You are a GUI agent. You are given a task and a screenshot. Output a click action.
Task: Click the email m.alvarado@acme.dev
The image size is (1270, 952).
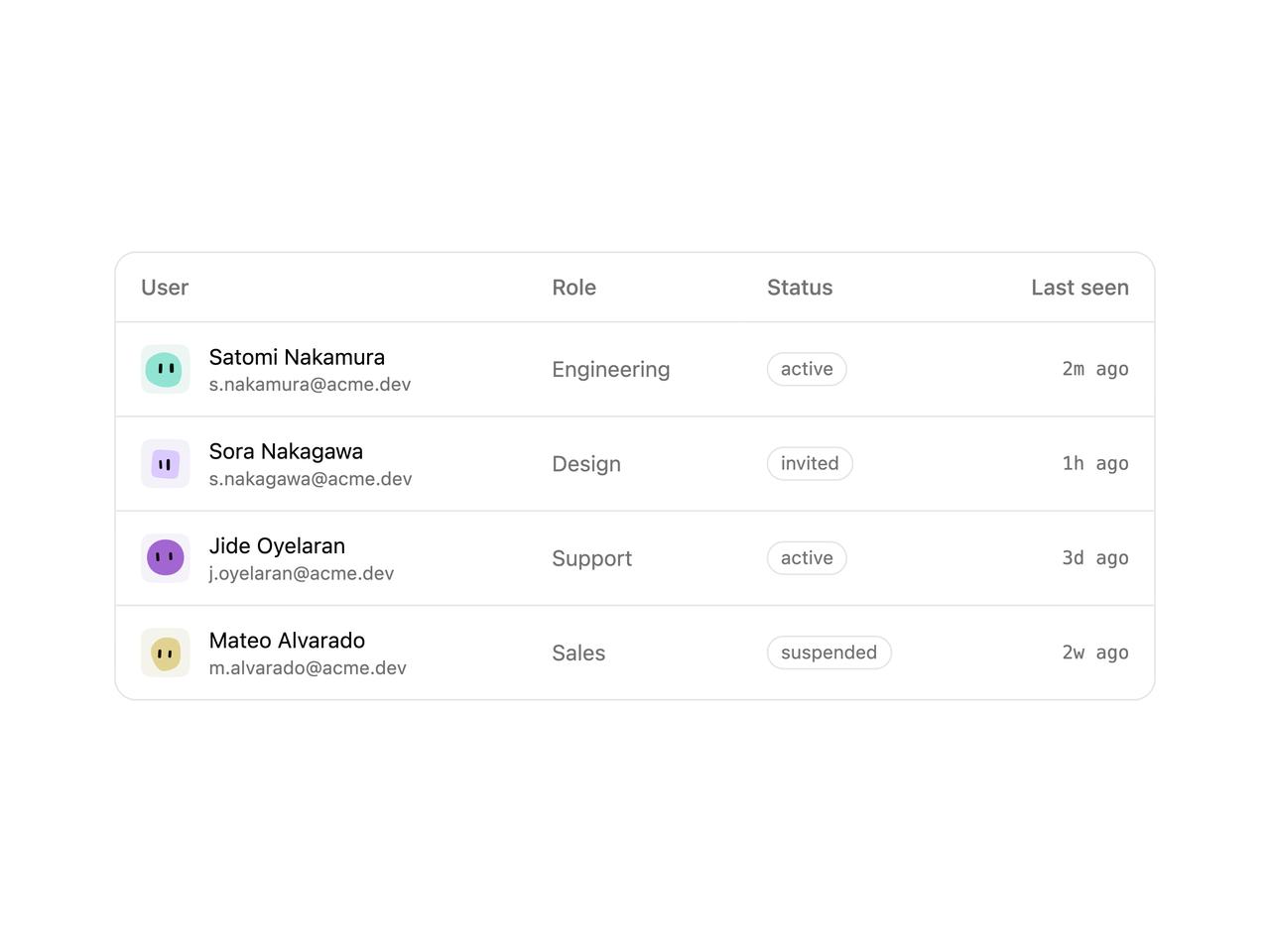click(308, 668)
